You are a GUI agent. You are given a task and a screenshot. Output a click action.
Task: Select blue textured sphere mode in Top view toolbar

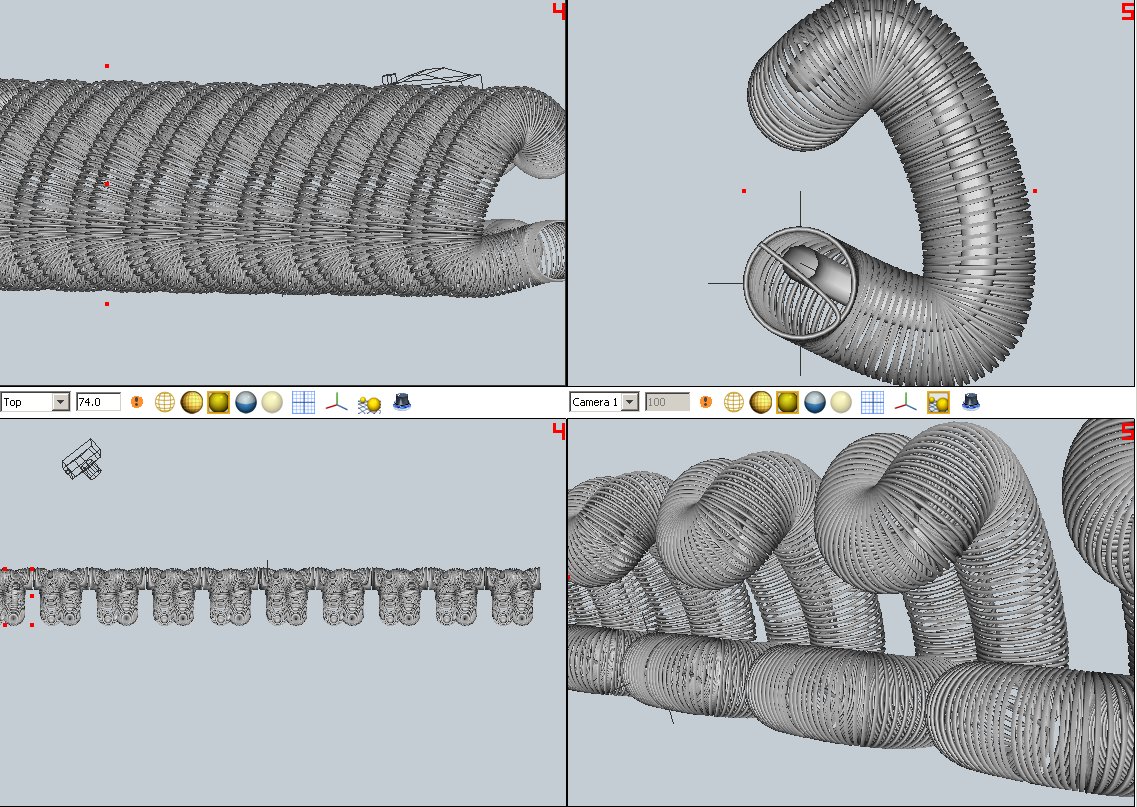(246, 402)
